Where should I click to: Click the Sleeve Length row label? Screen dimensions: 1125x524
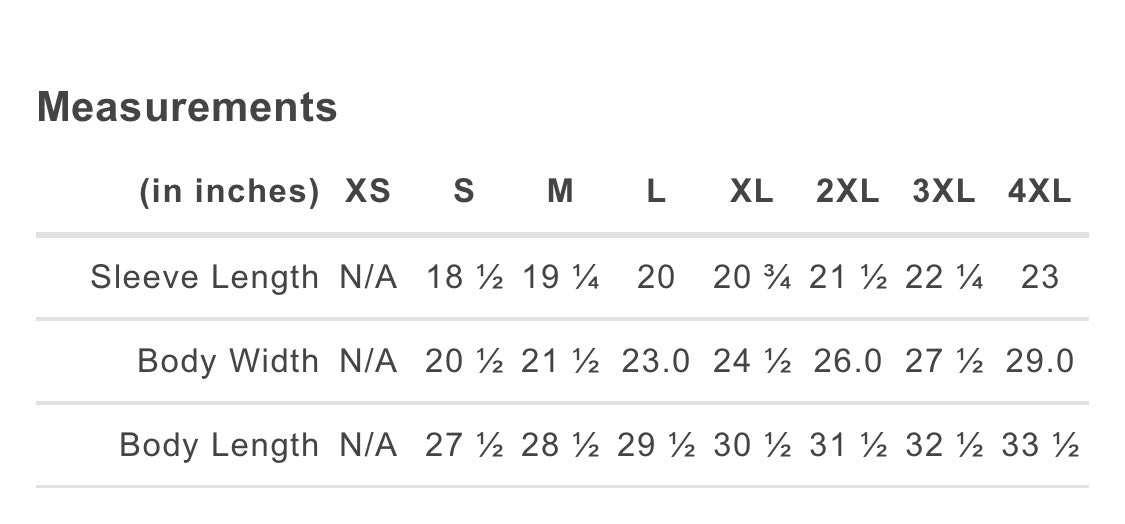tap(205, 277)
